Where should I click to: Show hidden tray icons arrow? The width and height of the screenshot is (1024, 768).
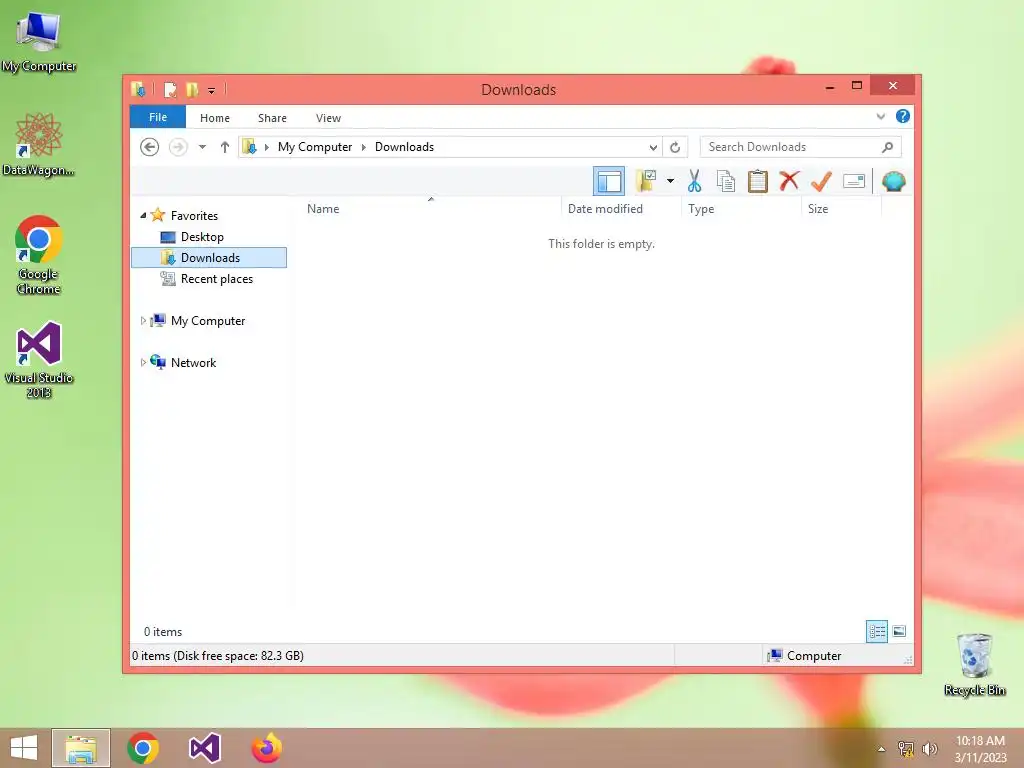[x=882, y=749]
